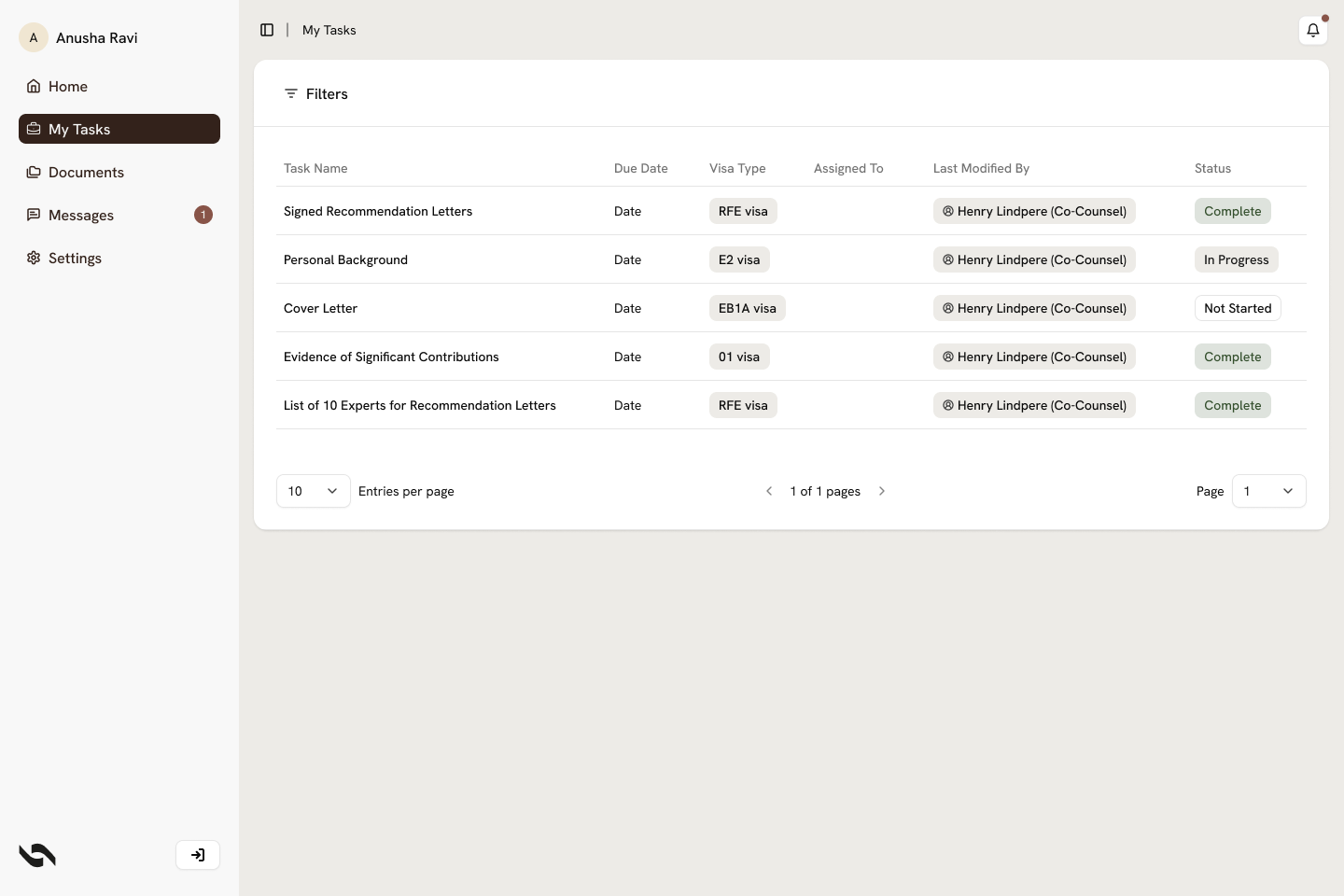Viewport: 1344px width, 896px height.
Task: Click the E2 visa tag
Action: coord(739,259)
